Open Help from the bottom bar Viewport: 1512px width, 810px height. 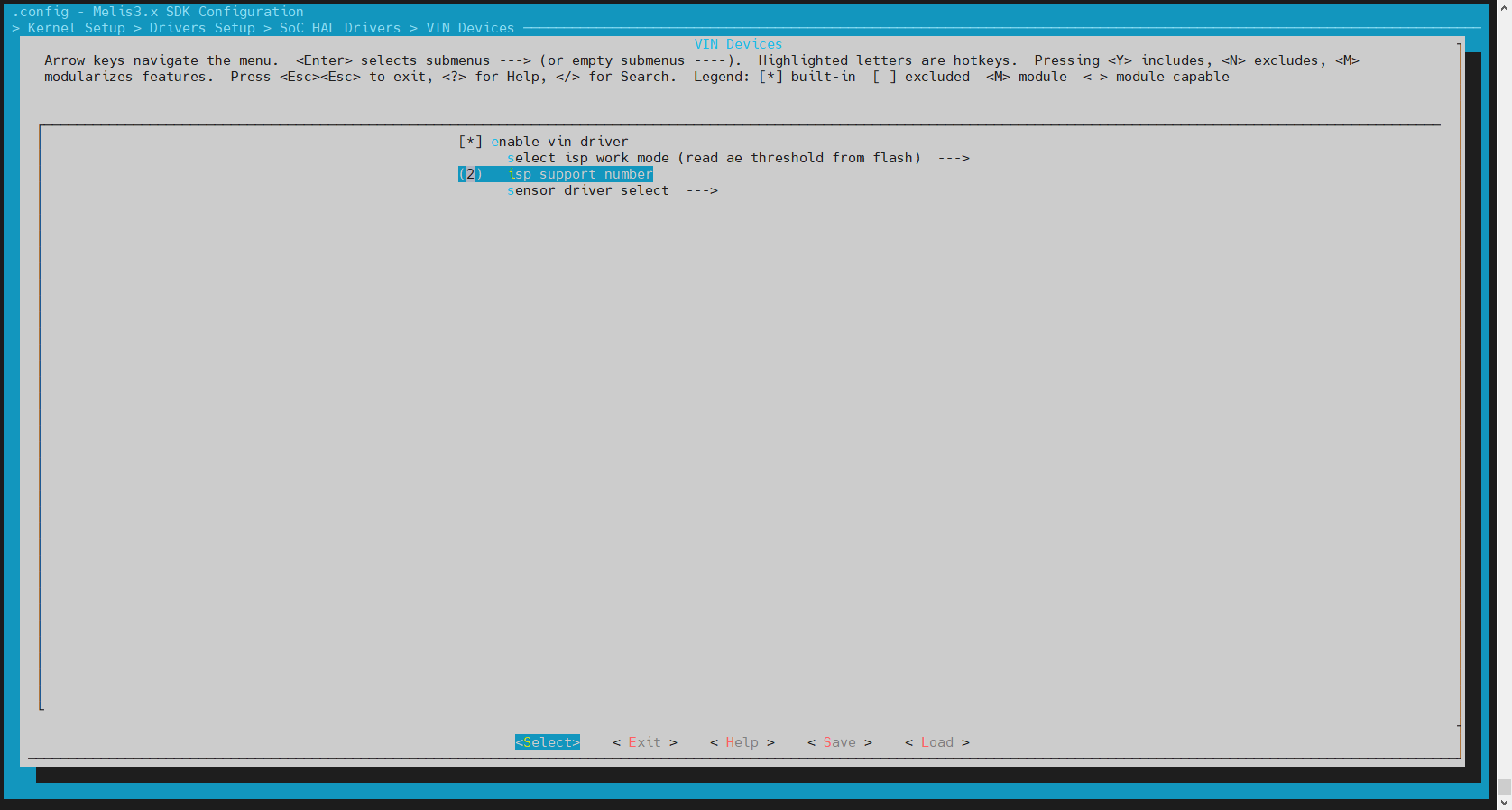(742, 742)
